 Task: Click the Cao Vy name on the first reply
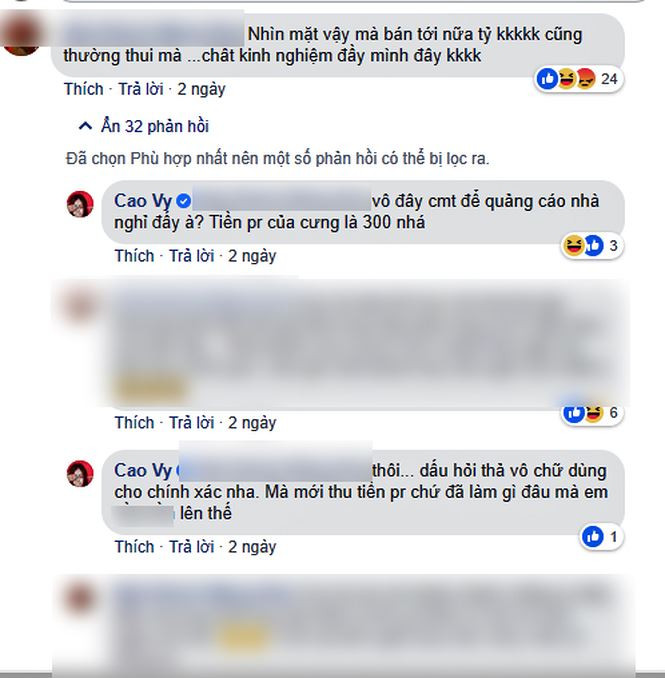(x=143, y=201)
